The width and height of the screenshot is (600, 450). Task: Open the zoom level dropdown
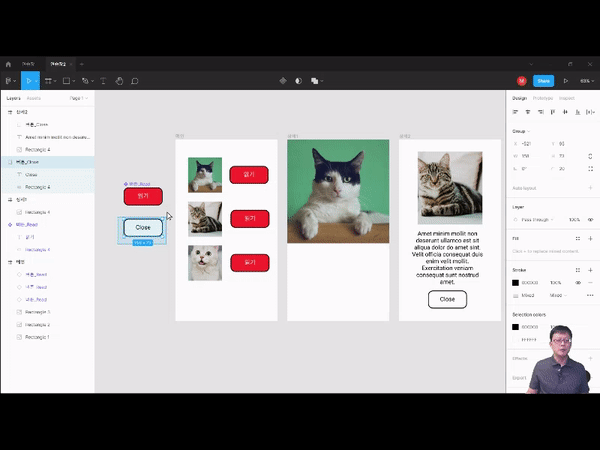coord(585,81)
